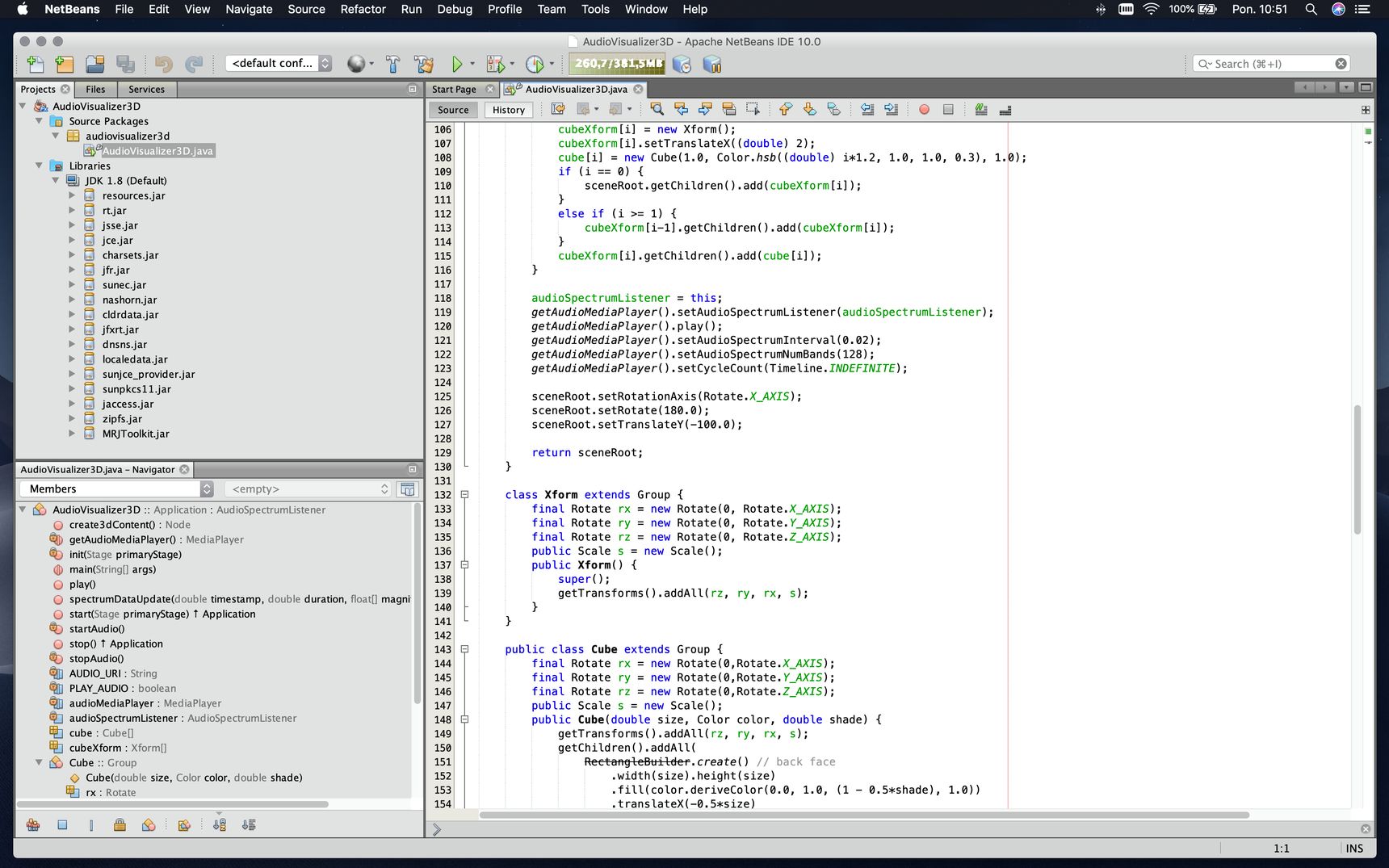Click the New Project toolbar icon

point(65,64)
